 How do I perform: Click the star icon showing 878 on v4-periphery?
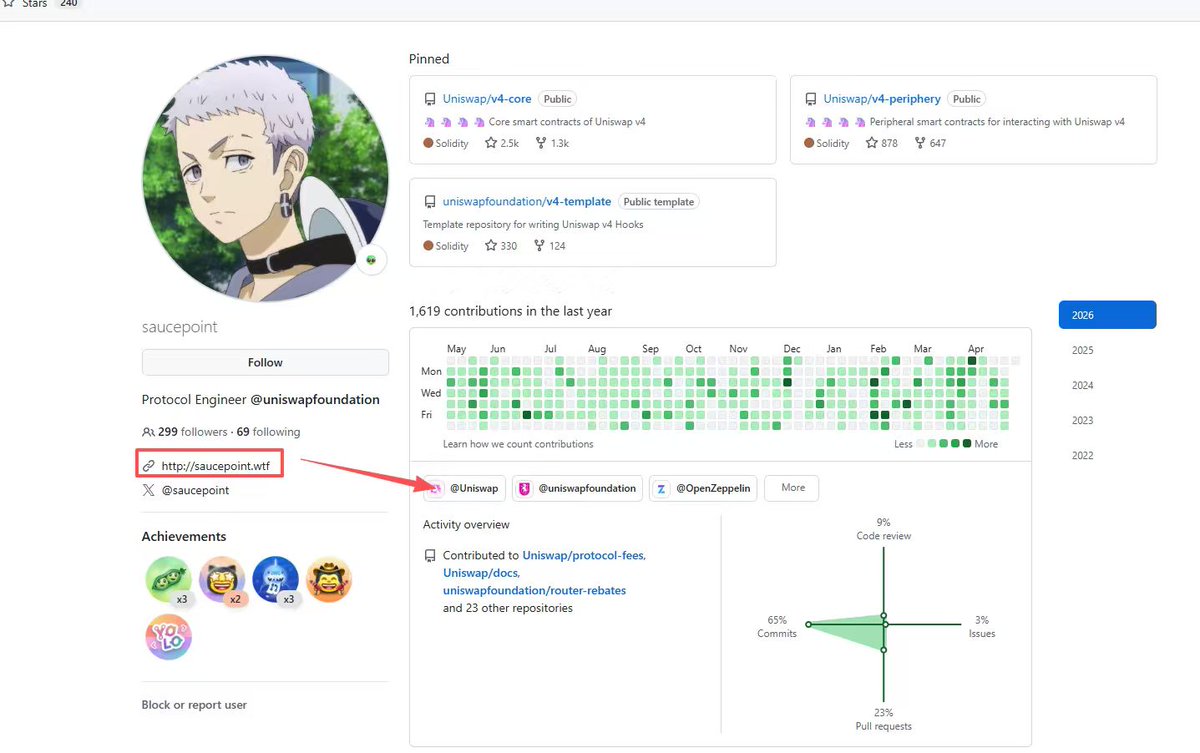[x=871, y=143]
